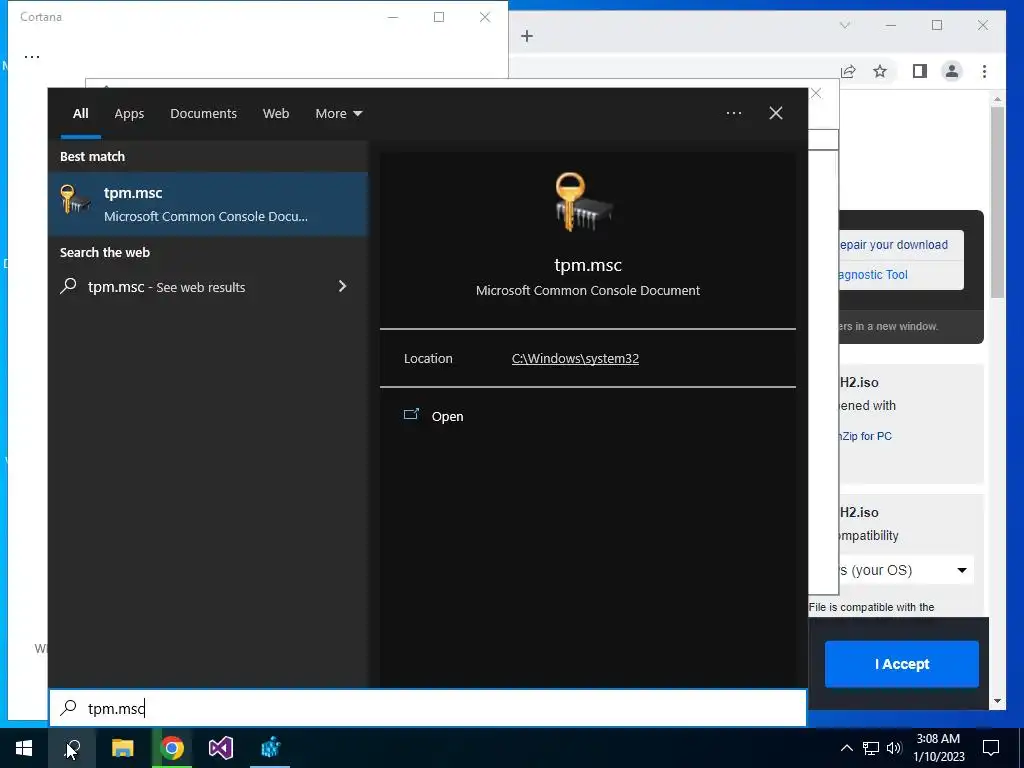Open the Action Center notifications

[991, 748]
